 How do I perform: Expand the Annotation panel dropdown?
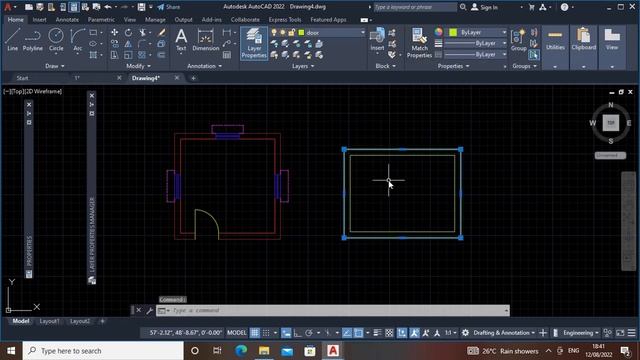[x=204, y=66]
